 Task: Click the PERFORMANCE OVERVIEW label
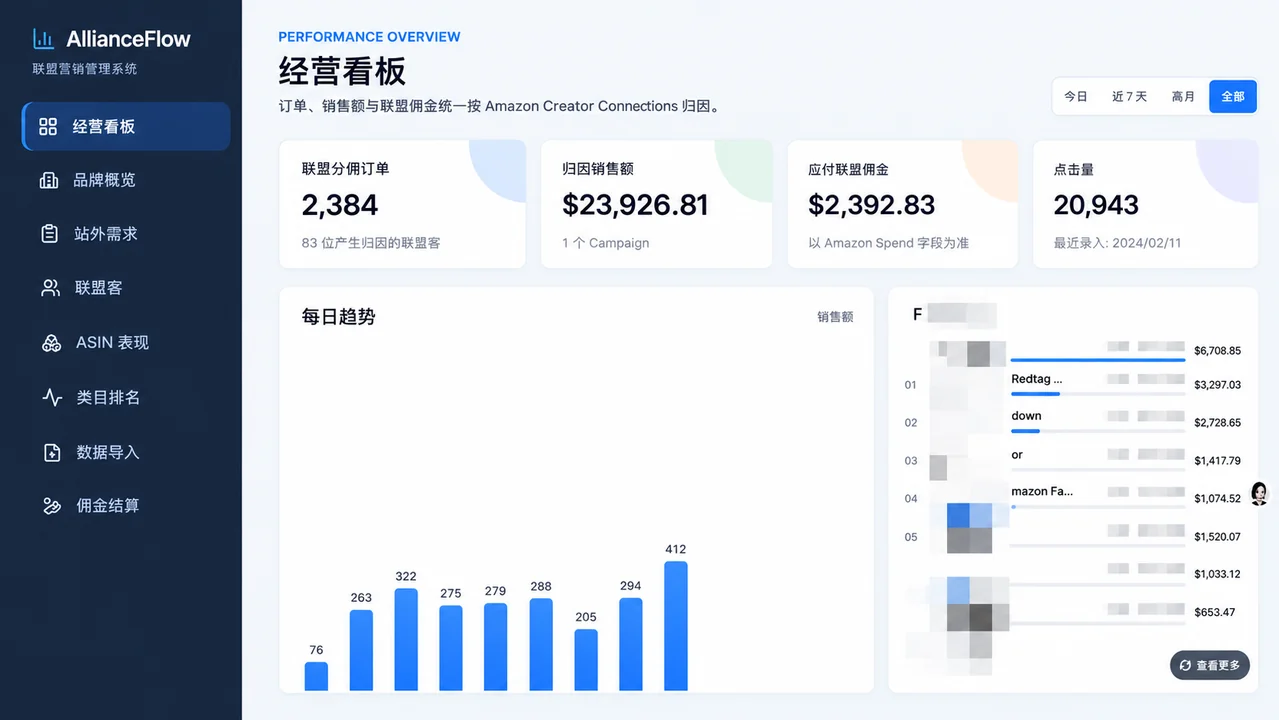point(369,37)
